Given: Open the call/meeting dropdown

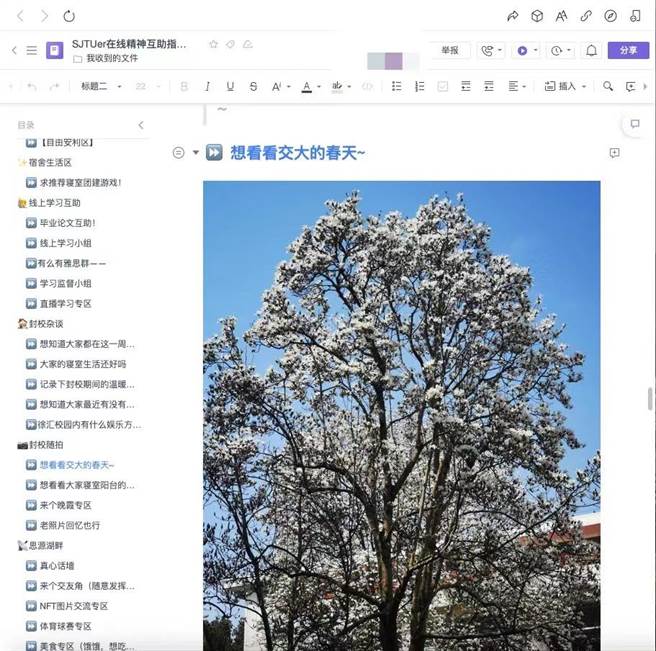Looking at the screenshot, I should point(491,51).
